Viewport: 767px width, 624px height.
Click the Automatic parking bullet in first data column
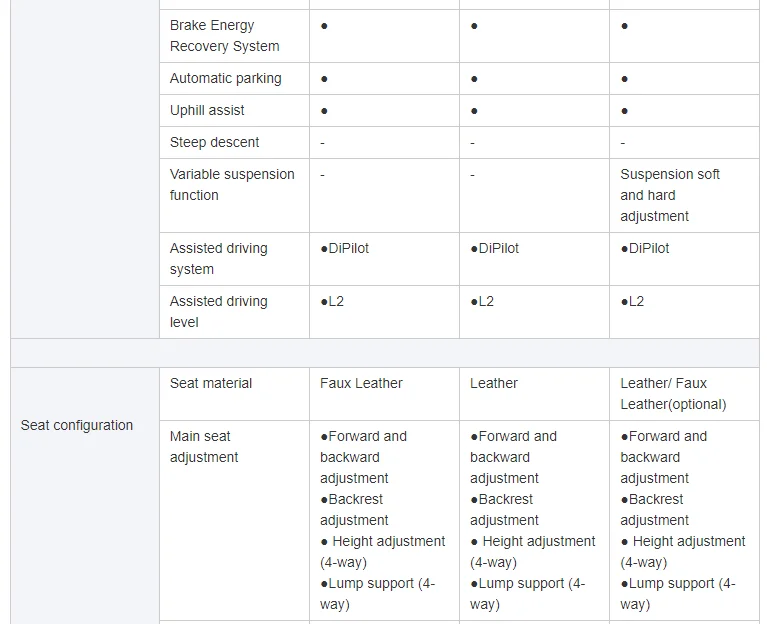pyautogui.click(x=324, y=78)
